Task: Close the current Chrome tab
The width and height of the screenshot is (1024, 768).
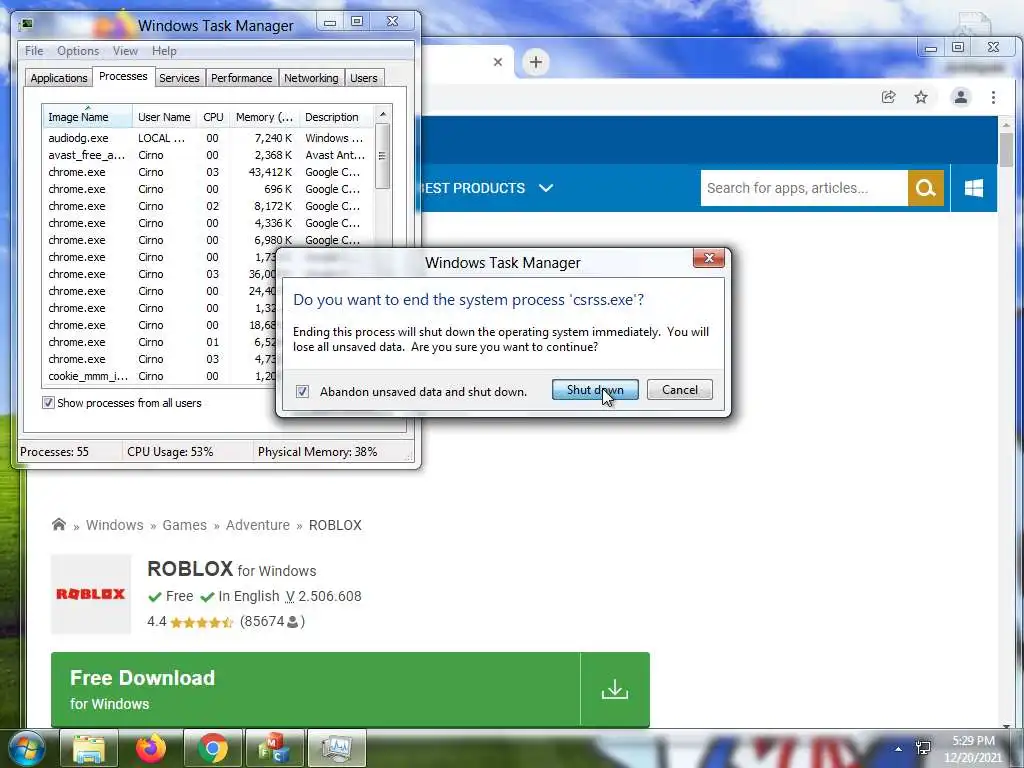Action: (498, 62)
